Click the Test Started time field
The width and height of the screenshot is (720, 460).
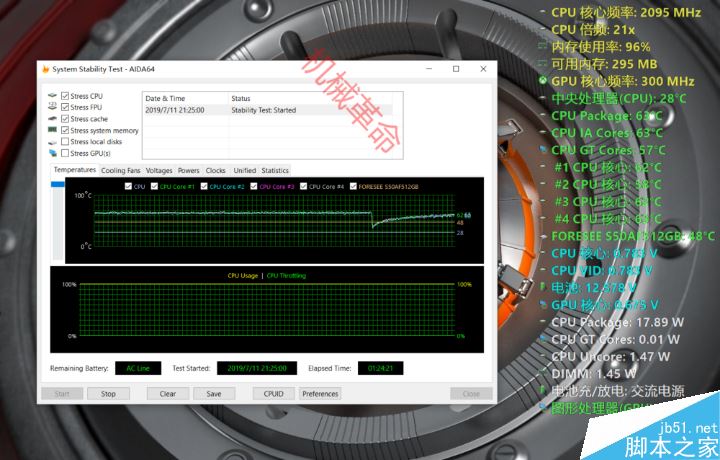pyautogui.click(x=257, y=368)
